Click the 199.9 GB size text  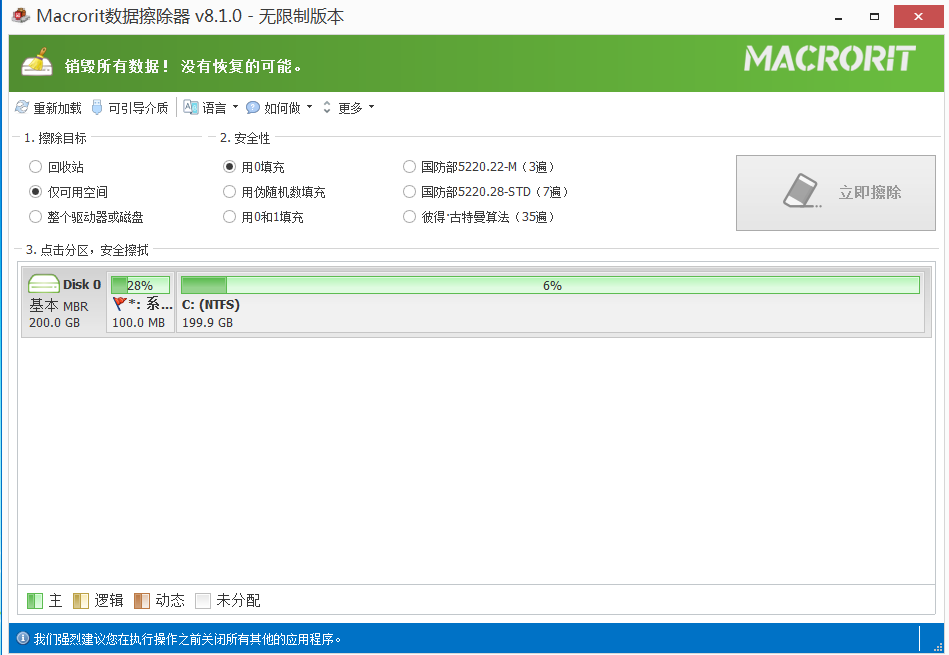tap(208, 323)
